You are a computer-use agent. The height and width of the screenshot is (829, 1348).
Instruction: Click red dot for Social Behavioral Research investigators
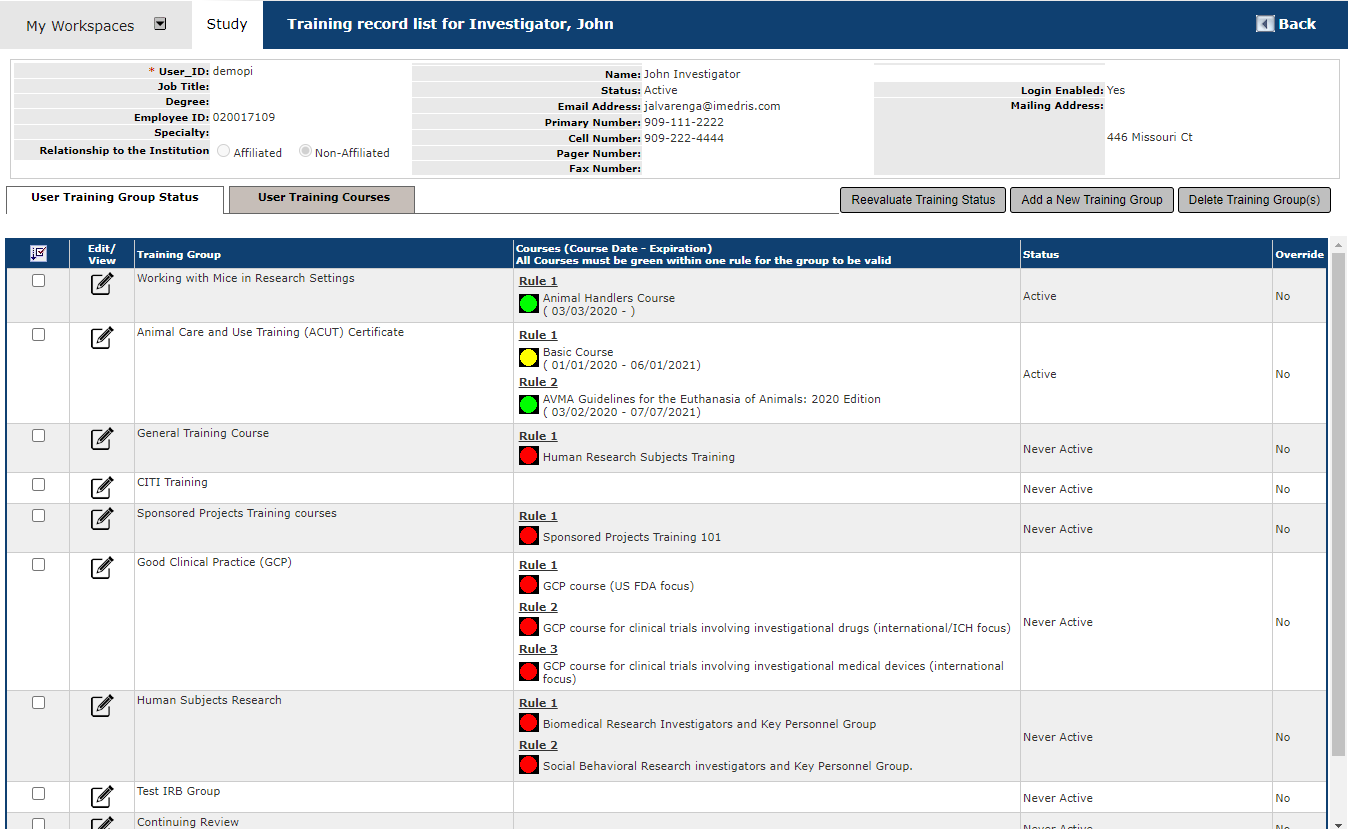[x=529, y=765]
